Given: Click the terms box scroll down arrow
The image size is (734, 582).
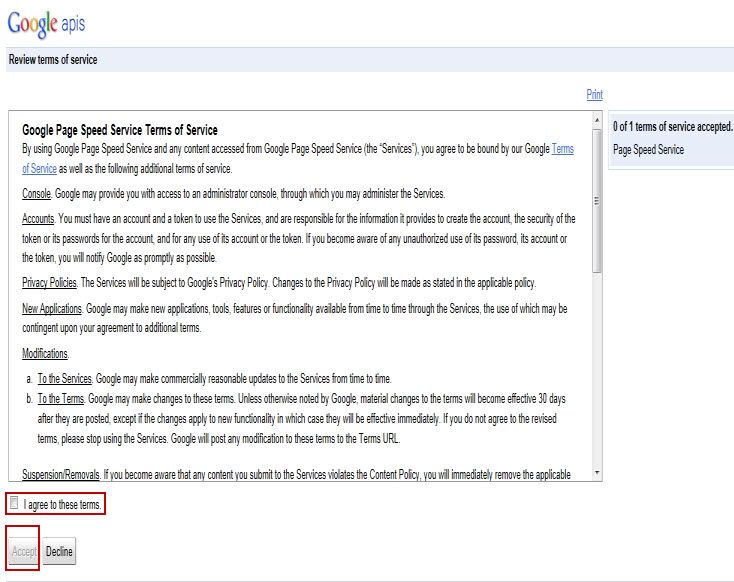Looking at the screenshot, I should point(597,473).
